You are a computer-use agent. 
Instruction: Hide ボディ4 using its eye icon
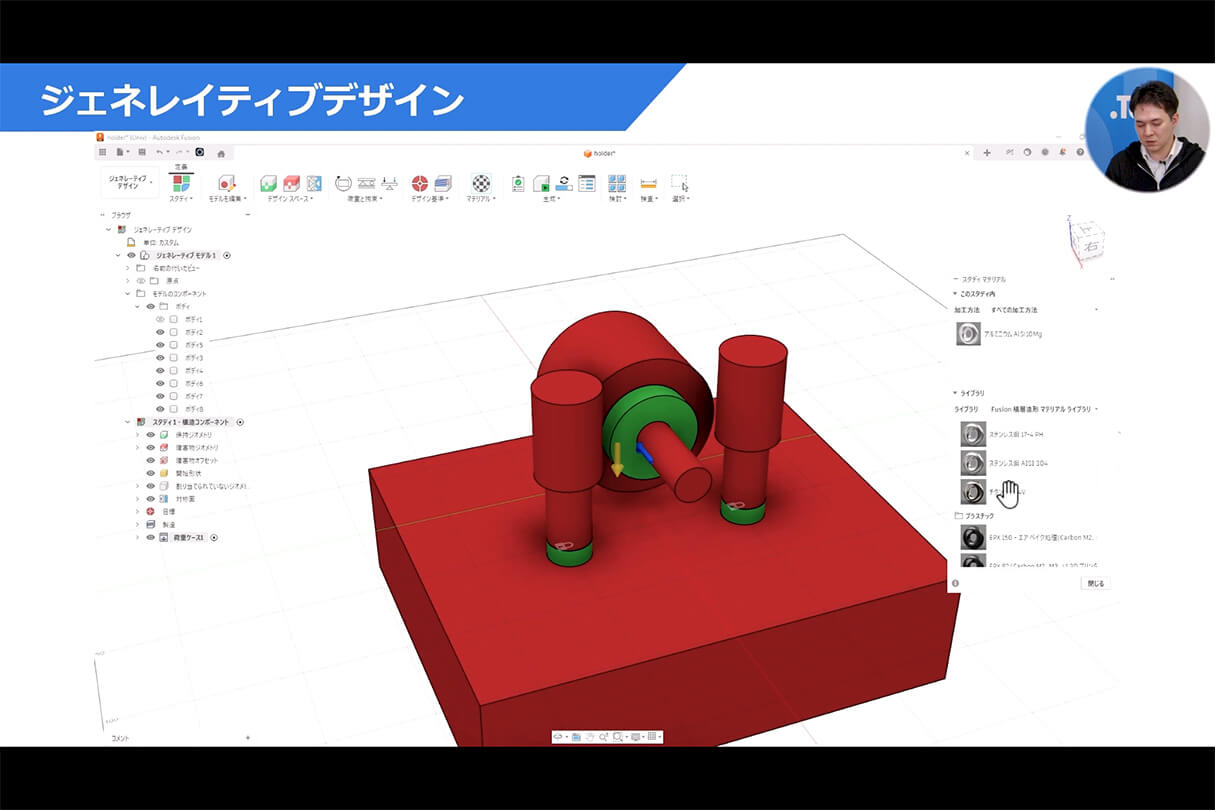coord(160,371)
